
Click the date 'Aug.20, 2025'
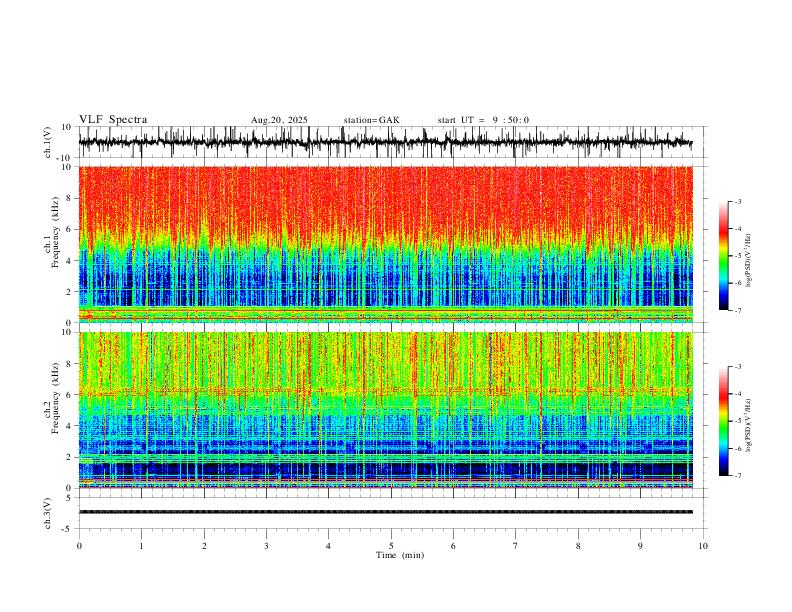[279, 120]
